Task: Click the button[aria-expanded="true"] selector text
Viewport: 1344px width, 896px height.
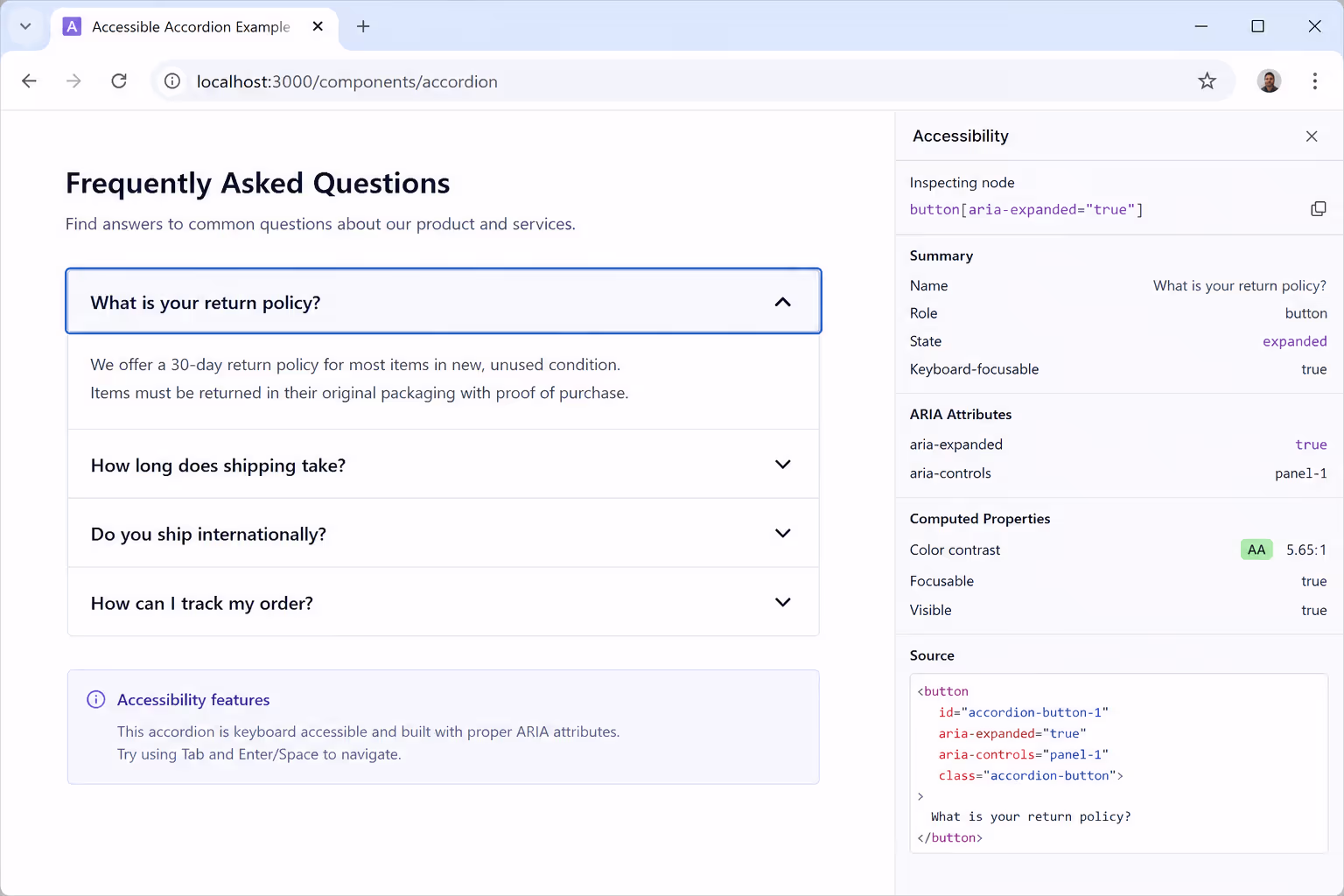Action: [1026, 209]
